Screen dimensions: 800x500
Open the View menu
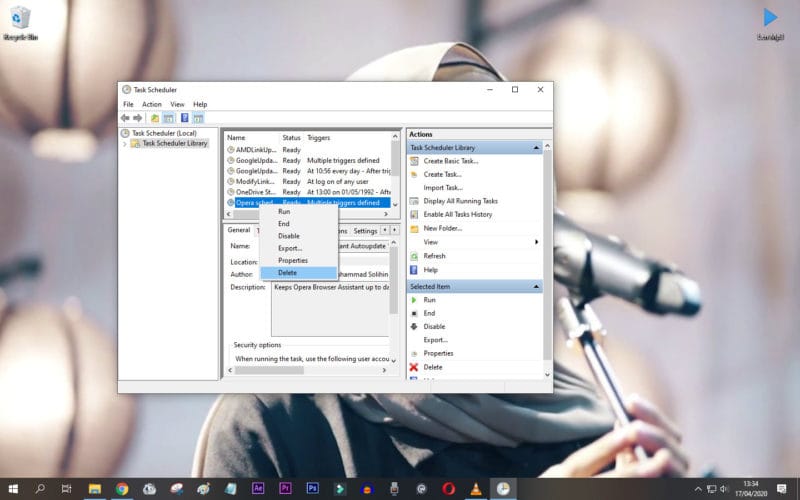pos(177,104)
